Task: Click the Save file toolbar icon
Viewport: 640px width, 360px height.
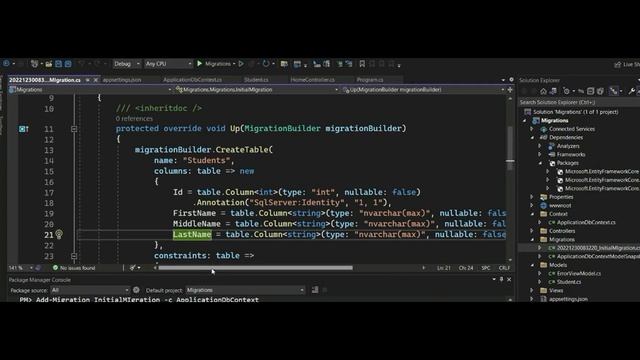Action: pyautogui.click(x=58, y=64)
